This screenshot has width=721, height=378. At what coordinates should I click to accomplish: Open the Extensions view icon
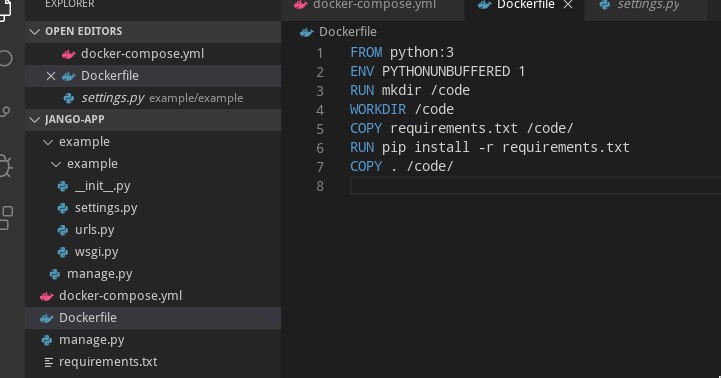click(x=6, y=218)
